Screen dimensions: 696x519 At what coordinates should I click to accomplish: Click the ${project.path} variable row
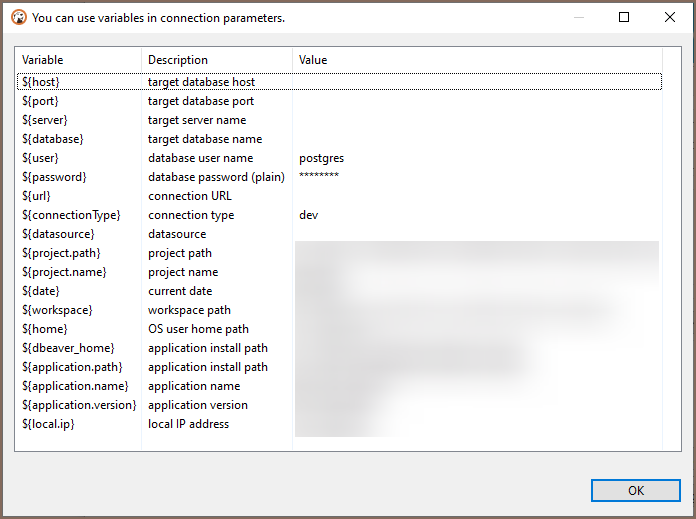pos(61,253)
